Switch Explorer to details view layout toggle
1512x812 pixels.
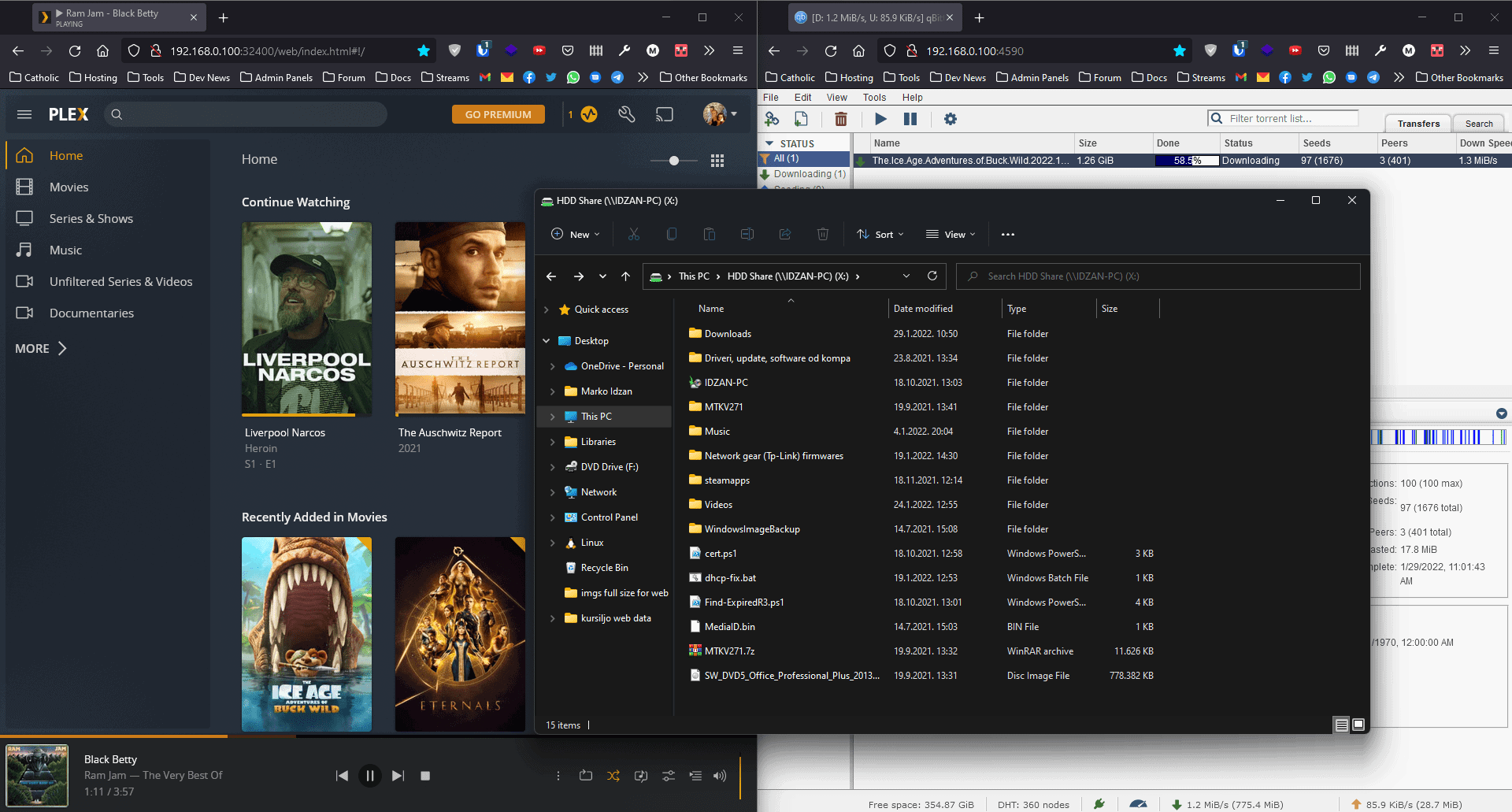[x=1342, y=725]
